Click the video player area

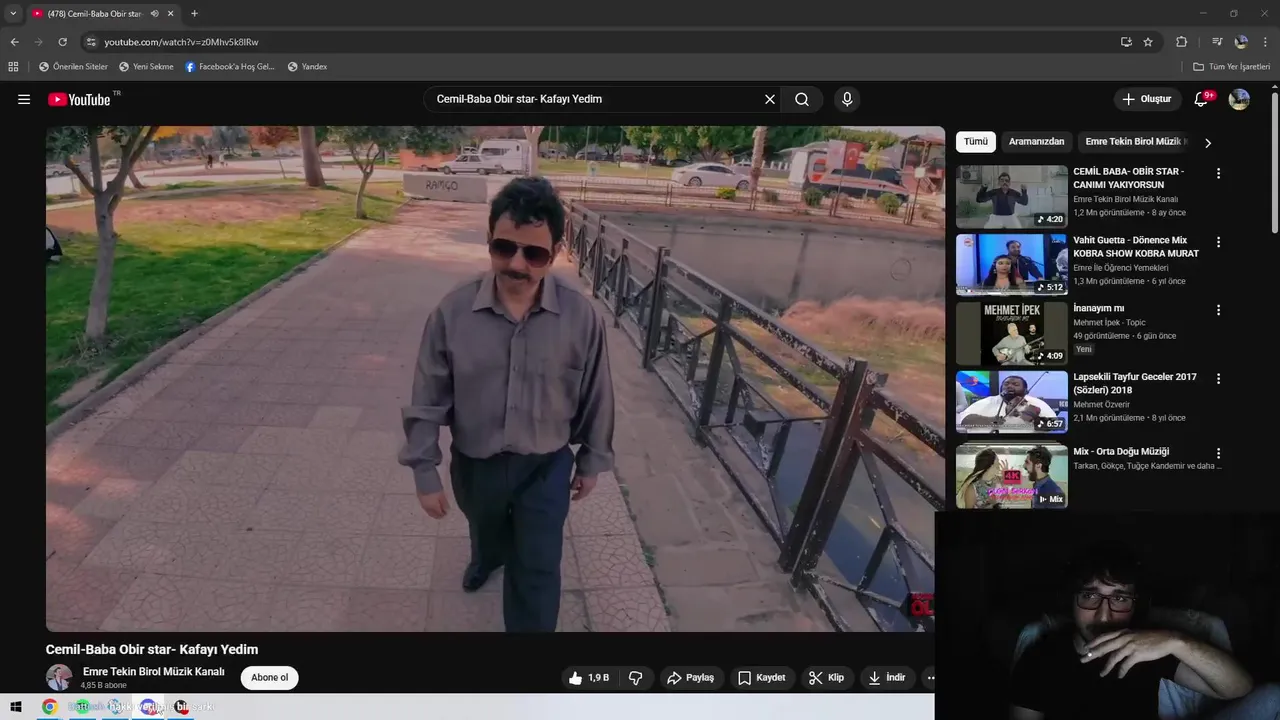495,379
